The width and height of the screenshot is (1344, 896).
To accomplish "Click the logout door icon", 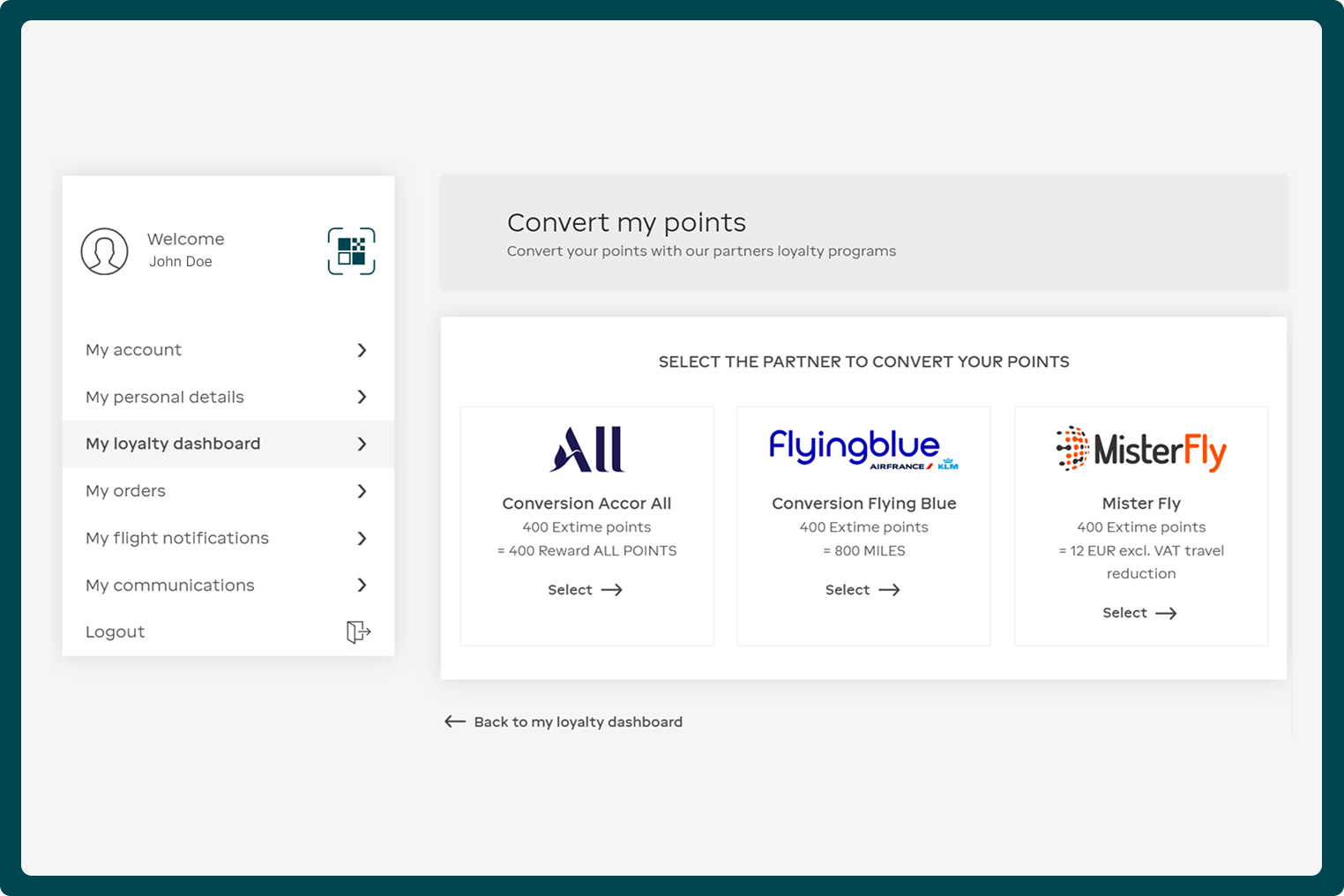I will (x=358, y=631).
